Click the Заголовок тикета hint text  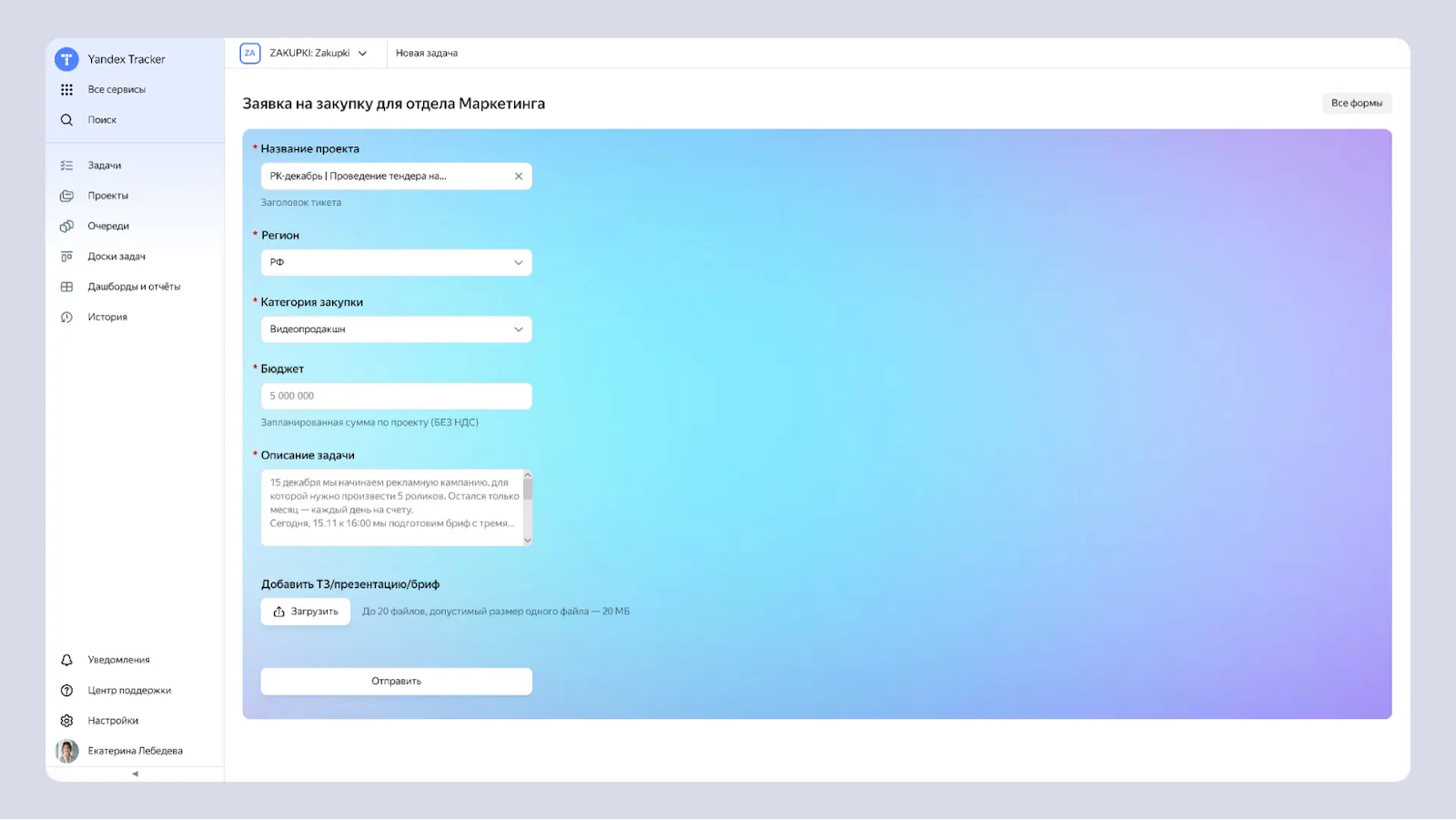pyautogui.click(x=301, y=203)
